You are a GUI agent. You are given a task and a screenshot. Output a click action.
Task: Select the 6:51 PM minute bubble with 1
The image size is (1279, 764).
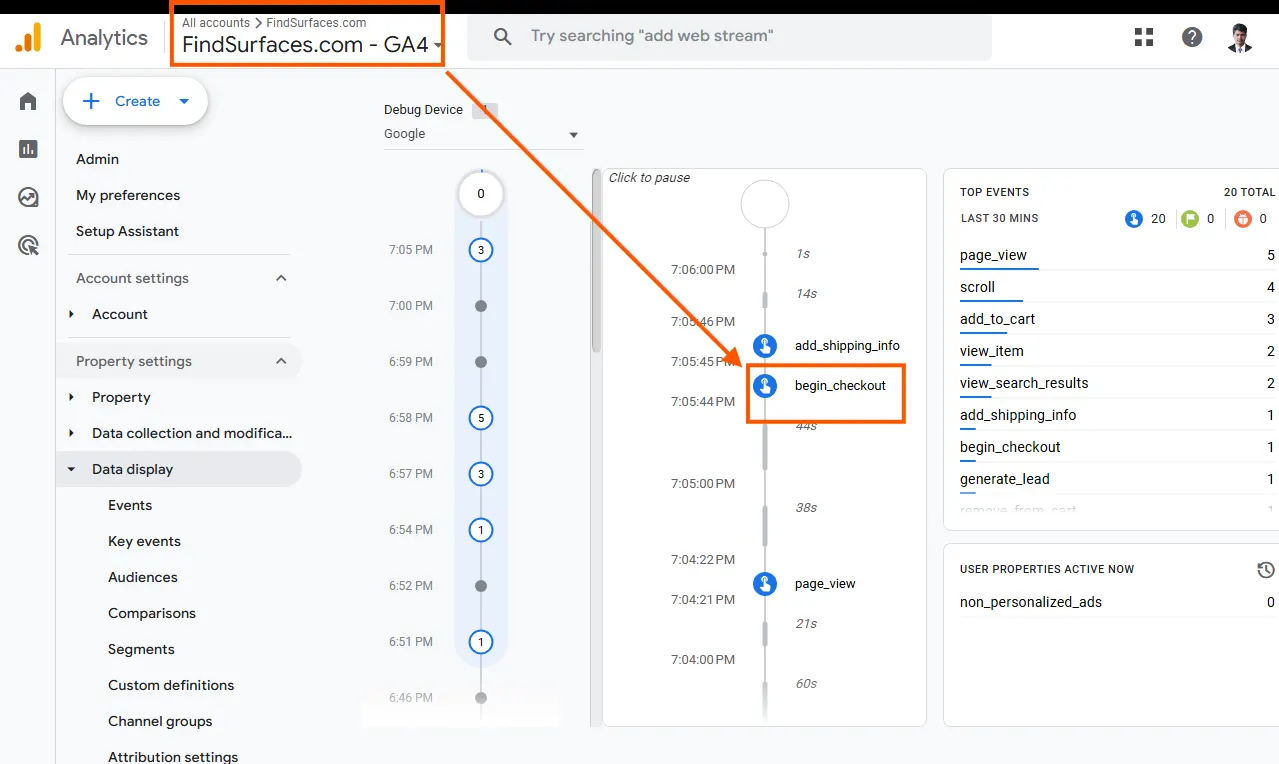click(x=481, y=642)
